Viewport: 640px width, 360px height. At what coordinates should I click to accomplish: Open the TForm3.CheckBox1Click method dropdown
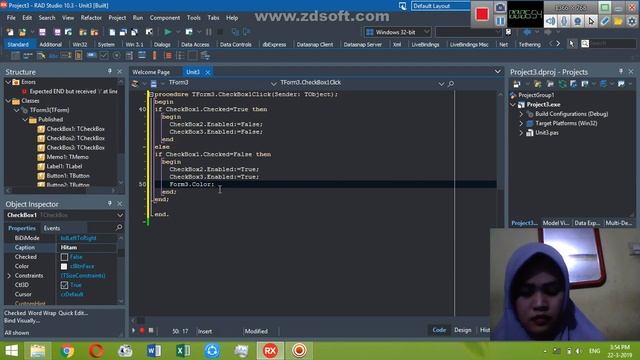pyautogui.click(x=441, y=83)
